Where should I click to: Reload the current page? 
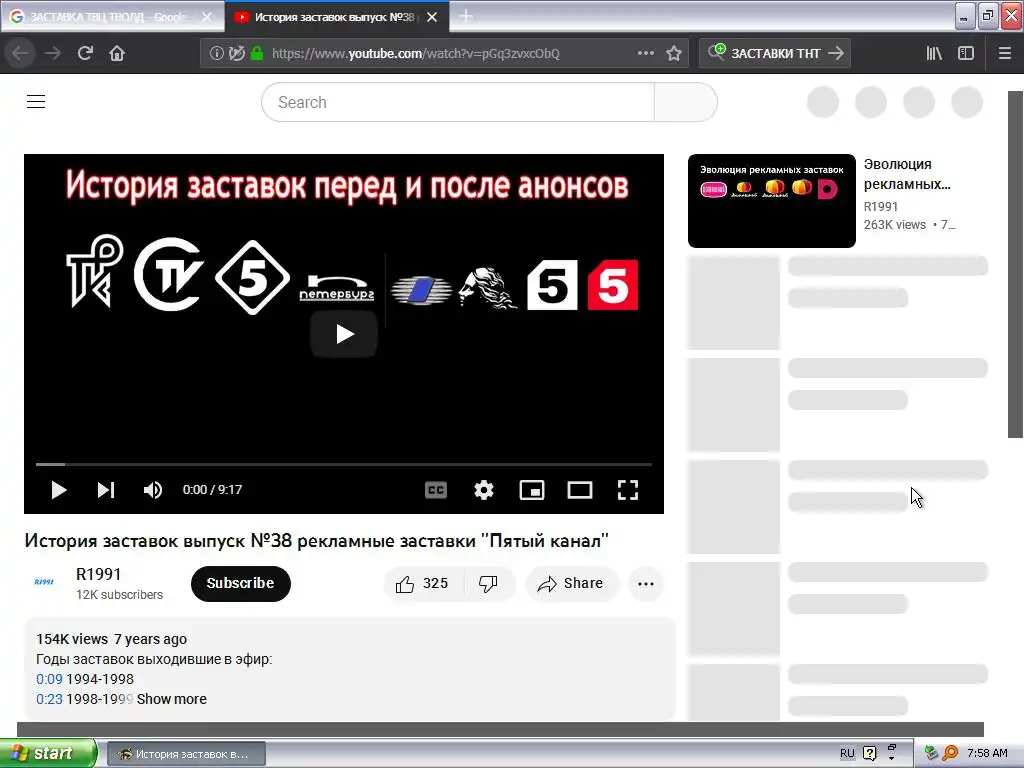coord(85,53)
